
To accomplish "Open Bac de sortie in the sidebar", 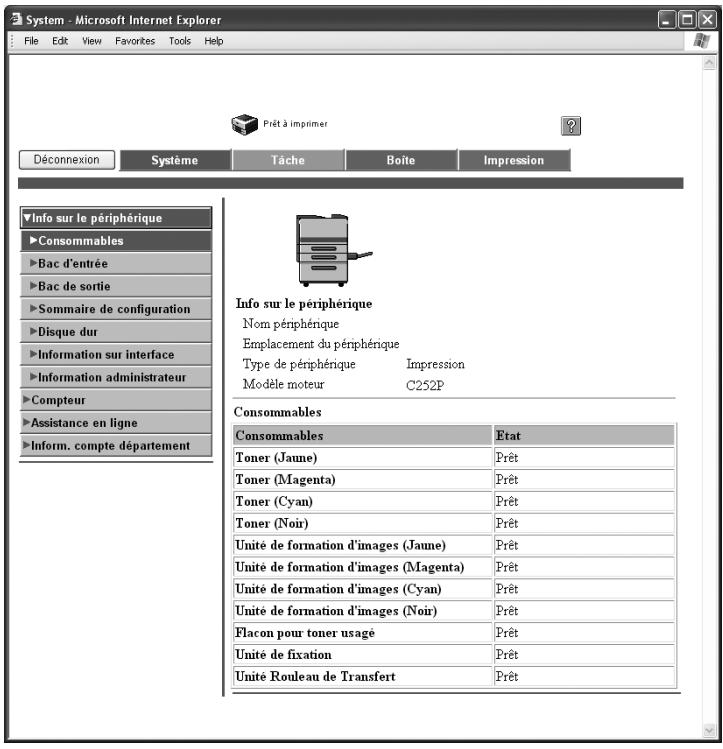I will (x=116, y=286).
